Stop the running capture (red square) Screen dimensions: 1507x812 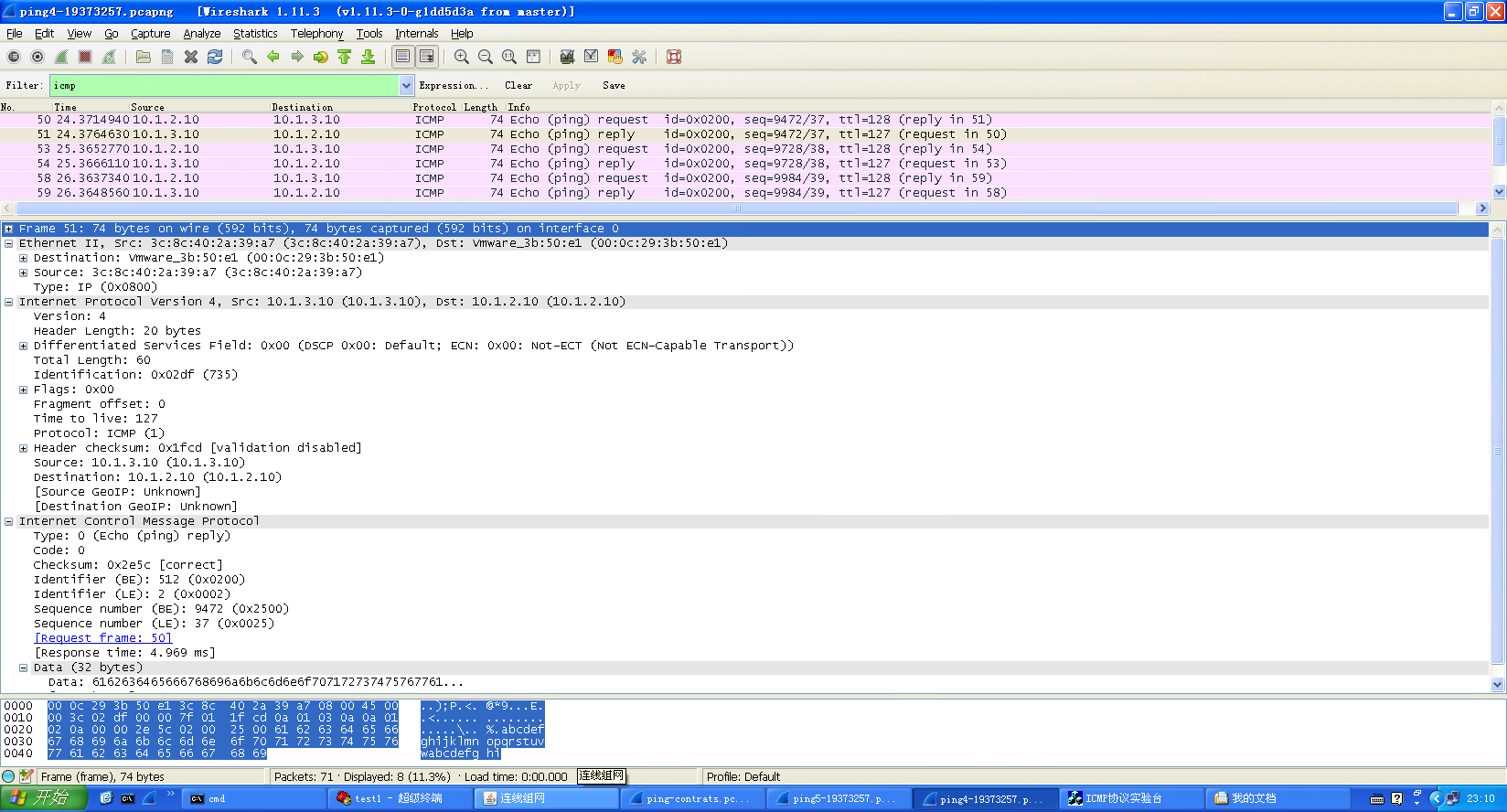point(85,57)
